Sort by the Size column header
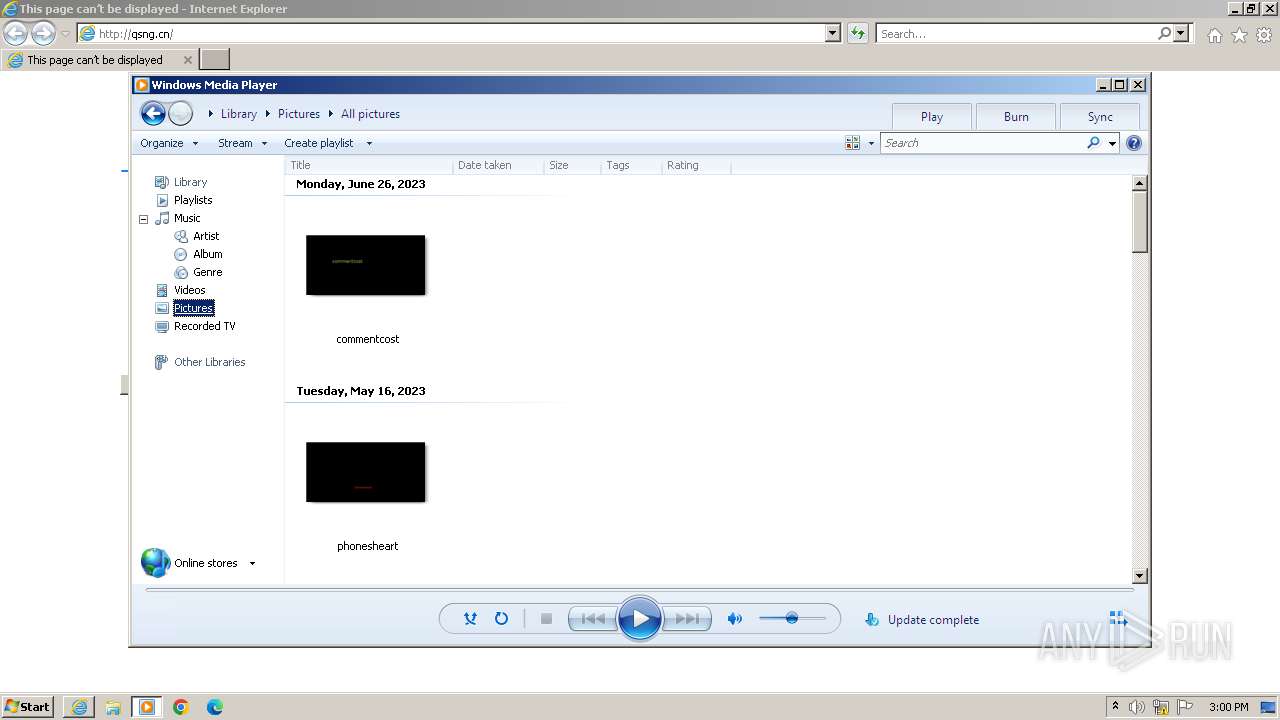 coord(573,165)
